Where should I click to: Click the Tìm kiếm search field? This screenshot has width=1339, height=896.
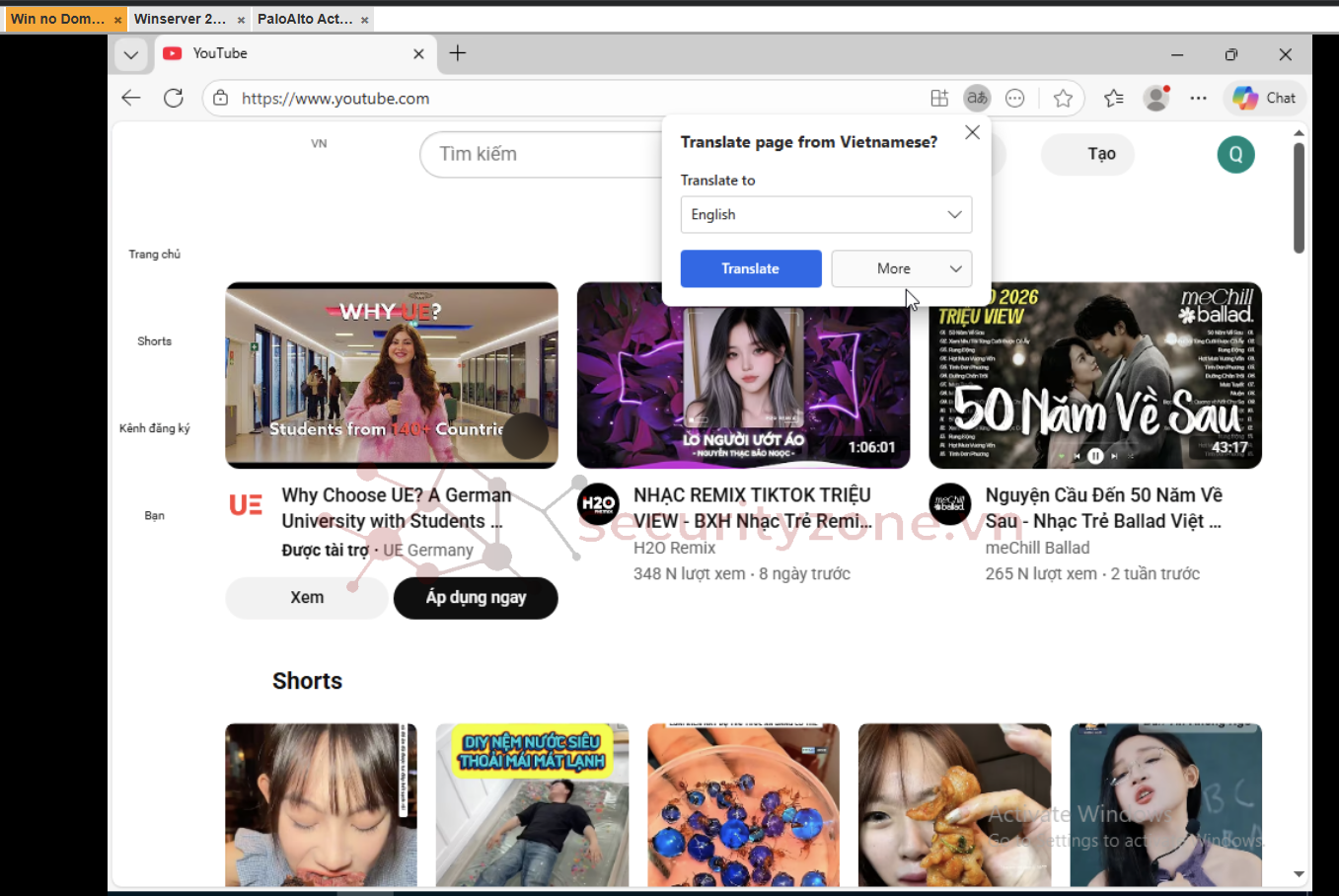click(543, 154)
